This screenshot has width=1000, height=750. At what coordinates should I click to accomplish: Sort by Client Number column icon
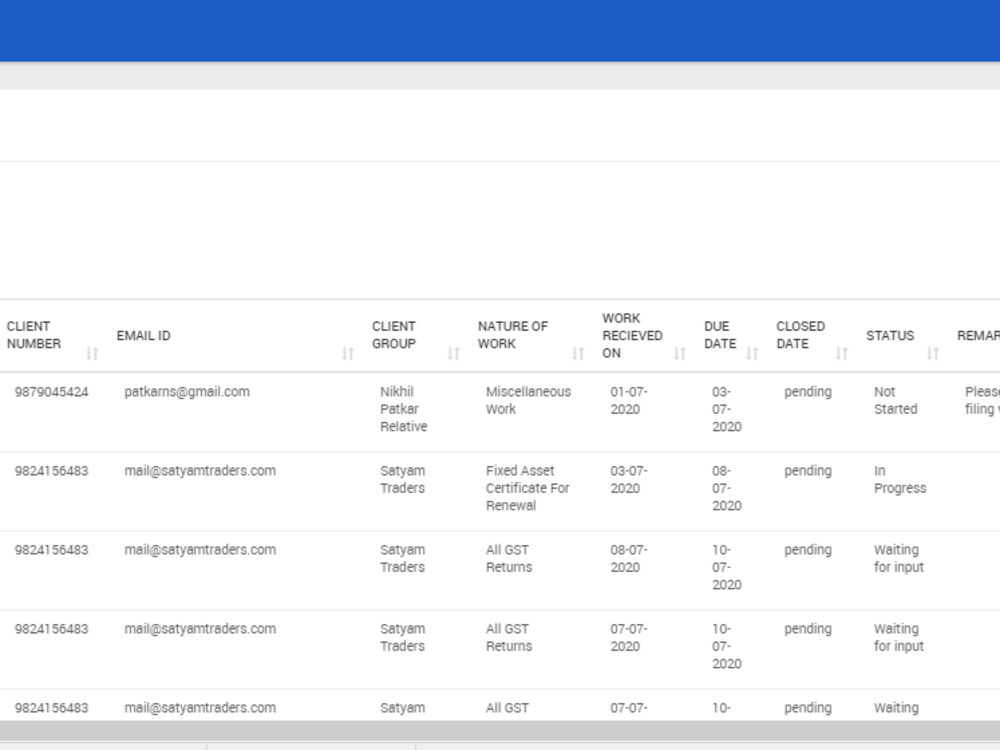(92, 353)
